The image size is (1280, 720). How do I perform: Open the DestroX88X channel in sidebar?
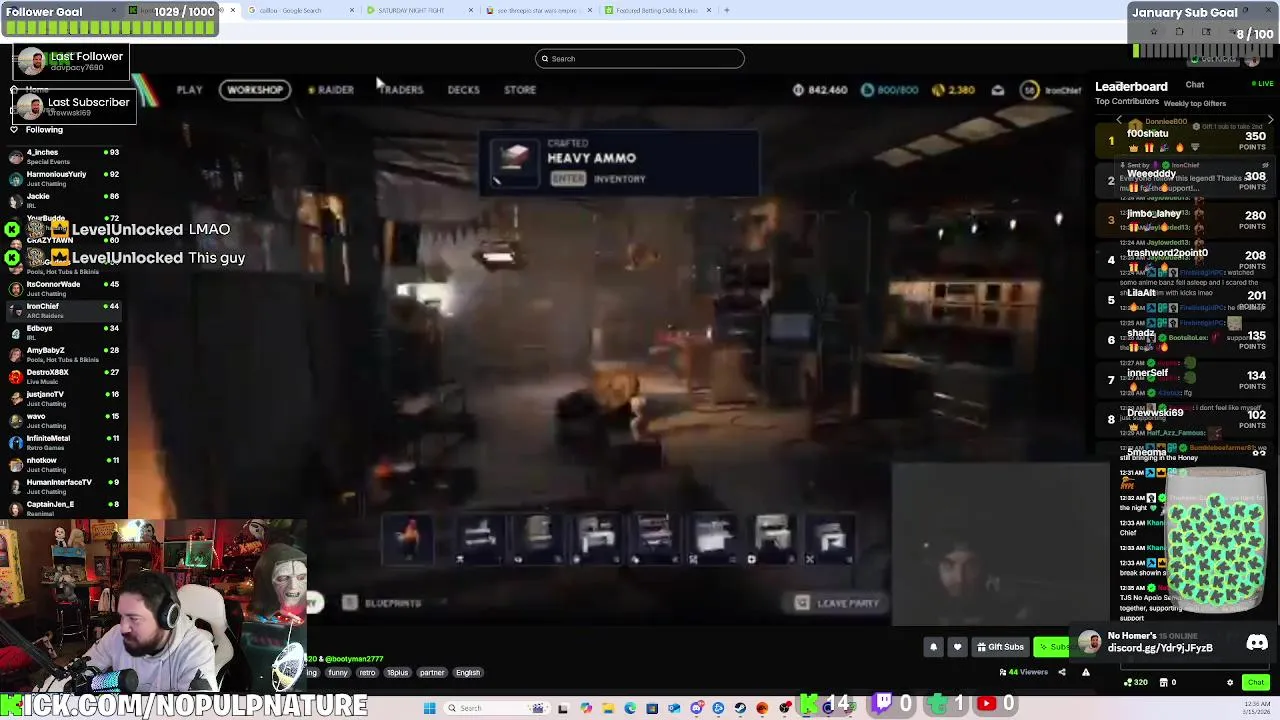tap(64, 376)
